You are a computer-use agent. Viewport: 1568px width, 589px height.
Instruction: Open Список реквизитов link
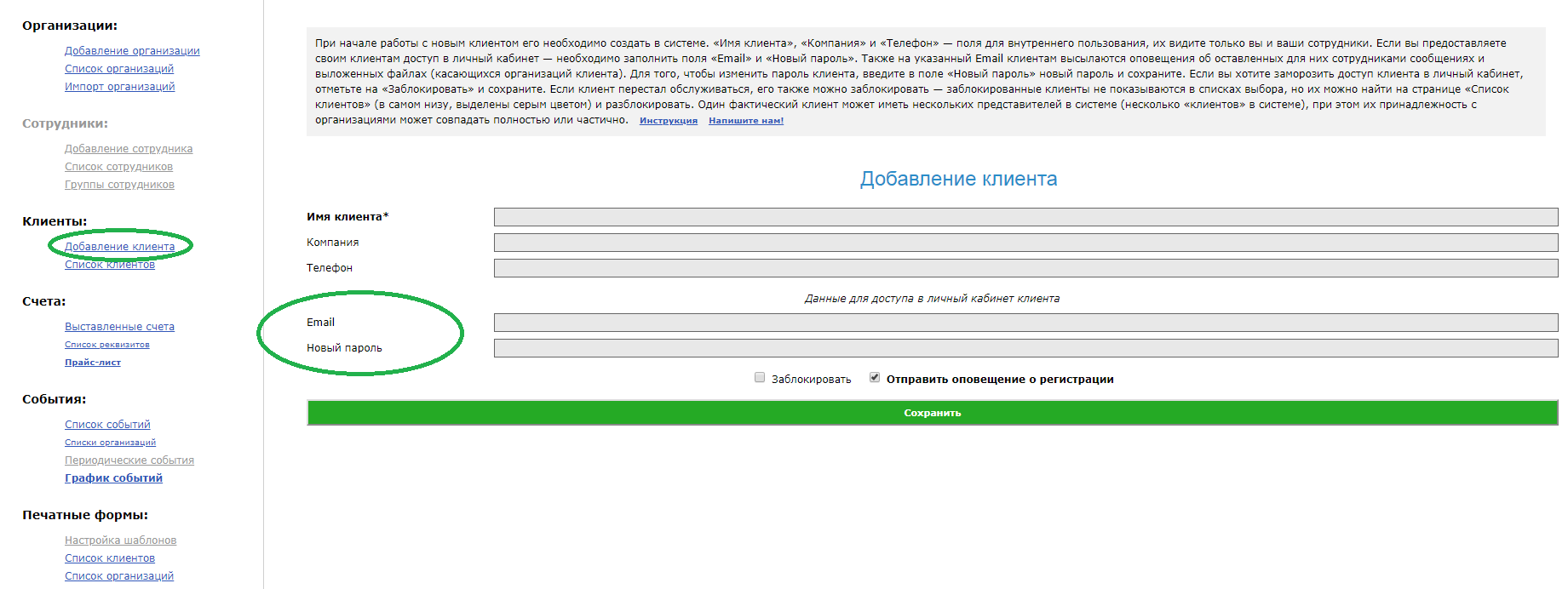[x=106, y=345]
